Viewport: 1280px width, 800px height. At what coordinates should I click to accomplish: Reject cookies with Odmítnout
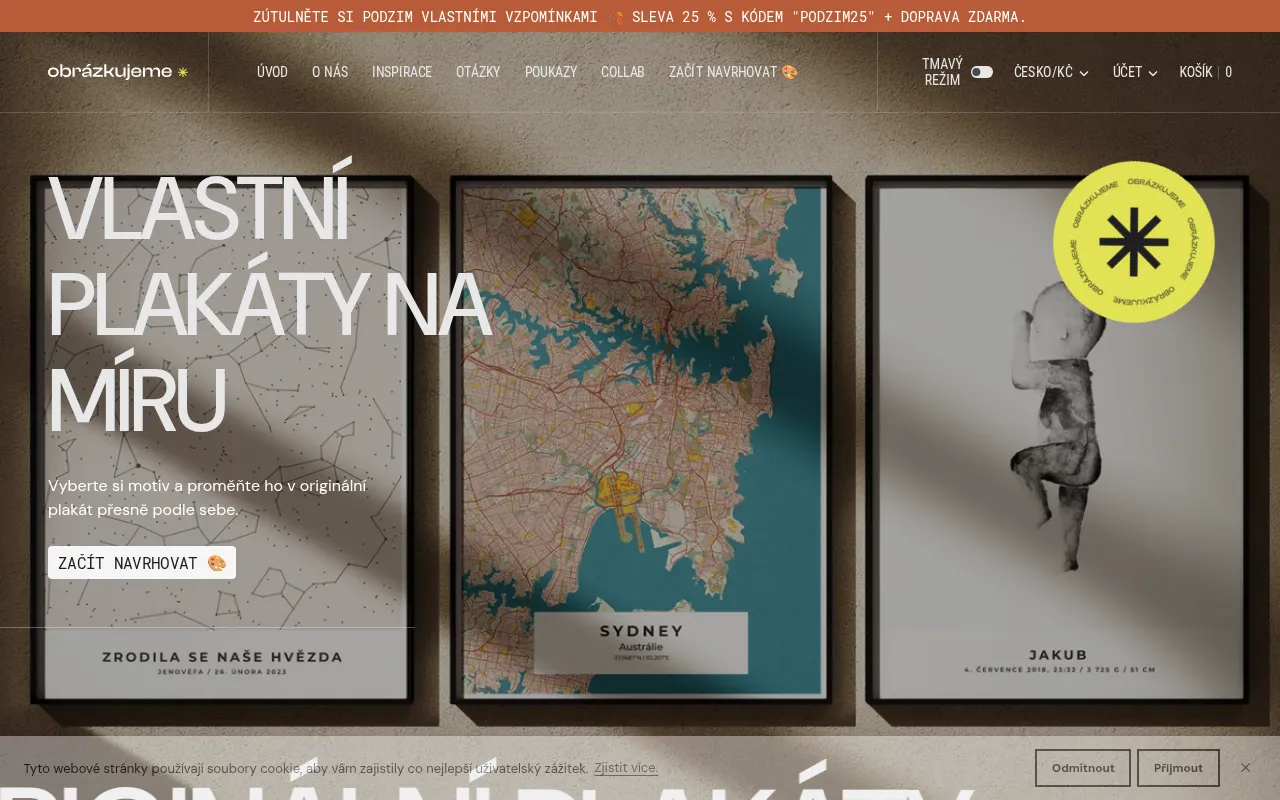pyautogui.click(x=1083, y=768)
